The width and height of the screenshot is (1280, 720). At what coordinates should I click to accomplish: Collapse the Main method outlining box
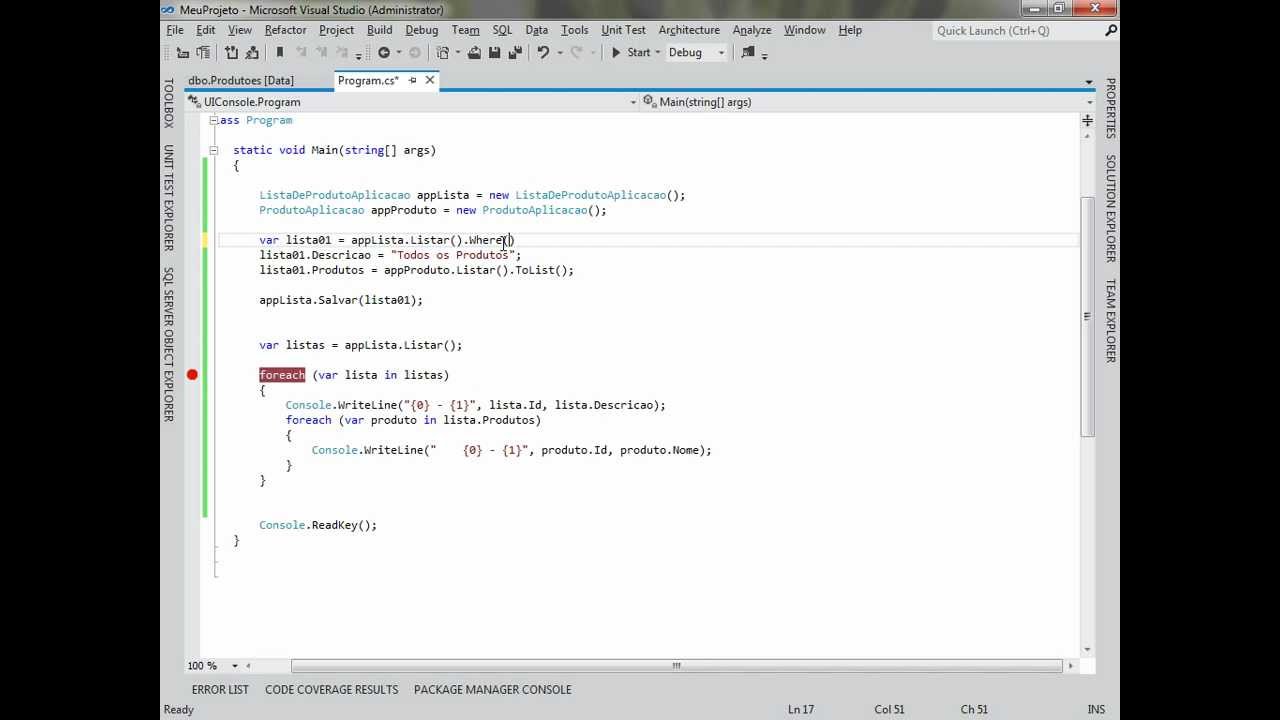[x=213, y=150]
